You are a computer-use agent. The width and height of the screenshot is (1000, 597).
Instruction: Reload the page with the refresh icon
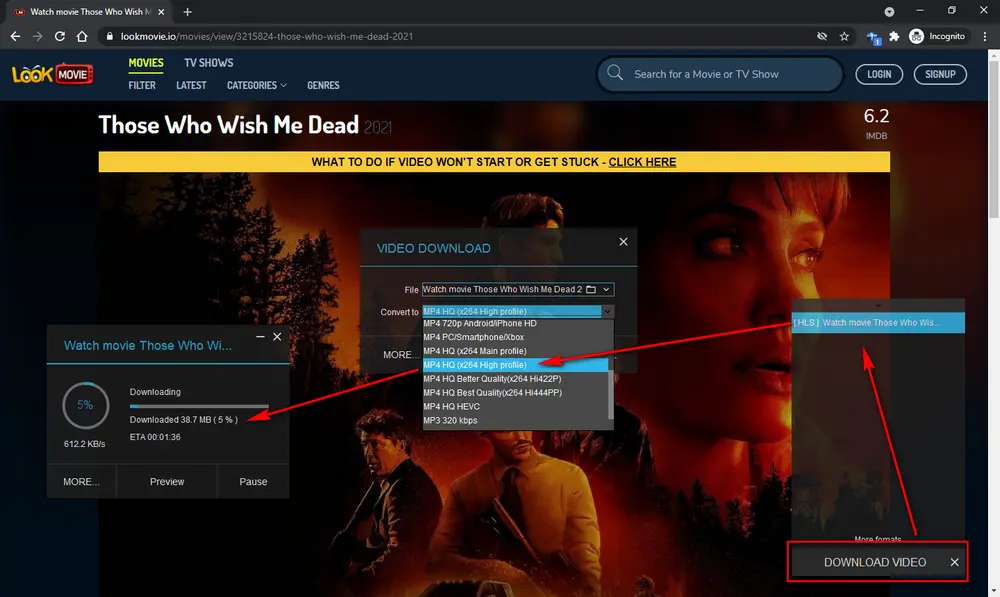[60, 36]
